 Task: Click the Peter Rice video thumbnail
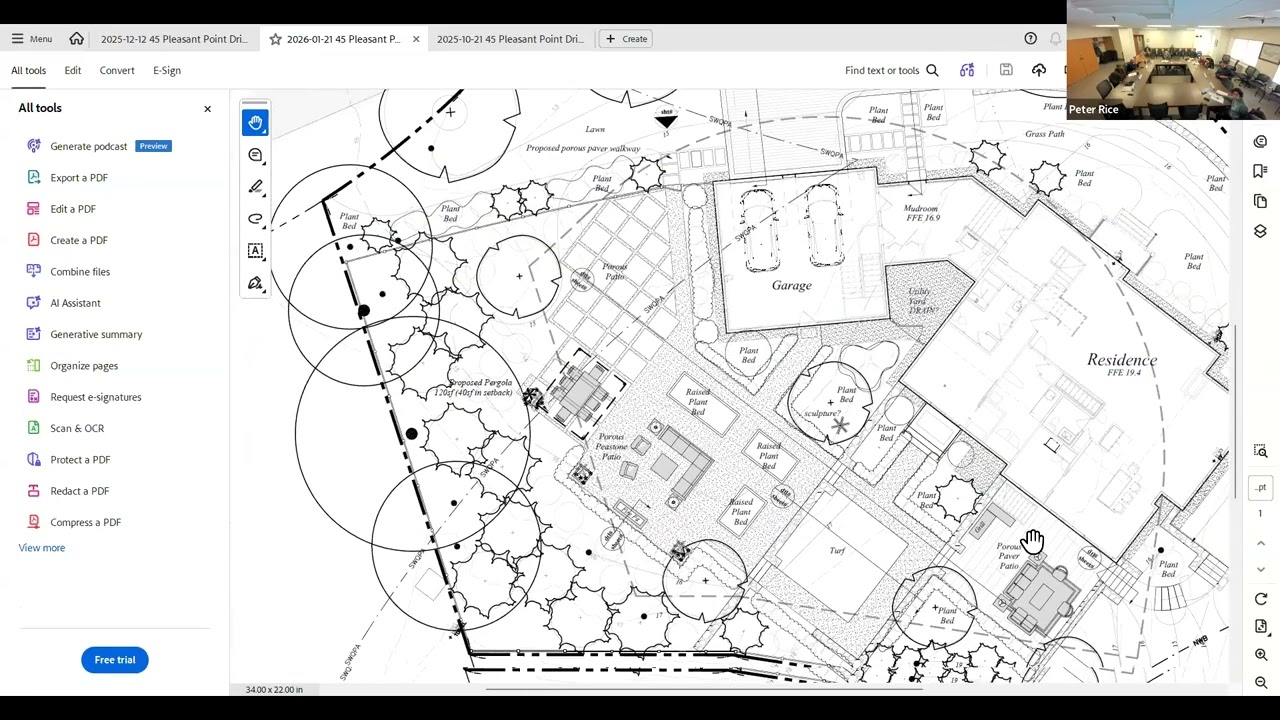(x=1173, y=60)
